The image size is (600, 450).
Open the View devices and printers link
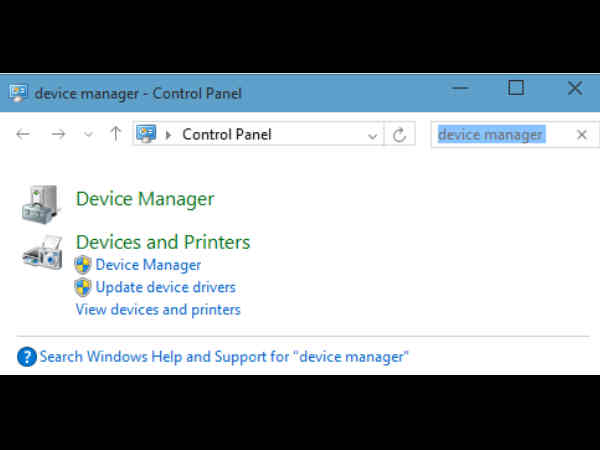click(158, 310)
